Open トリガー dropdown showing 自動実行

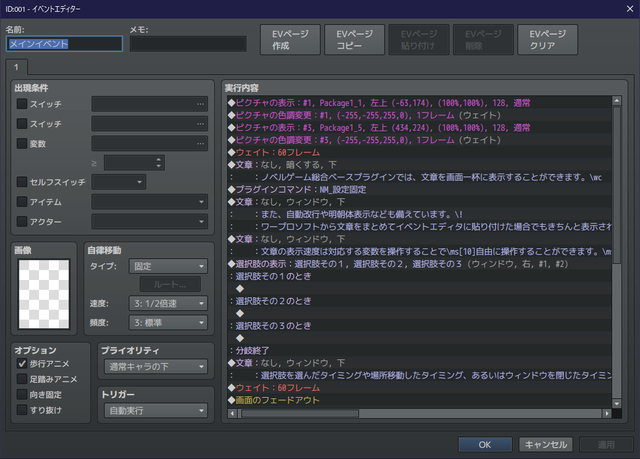156,410
